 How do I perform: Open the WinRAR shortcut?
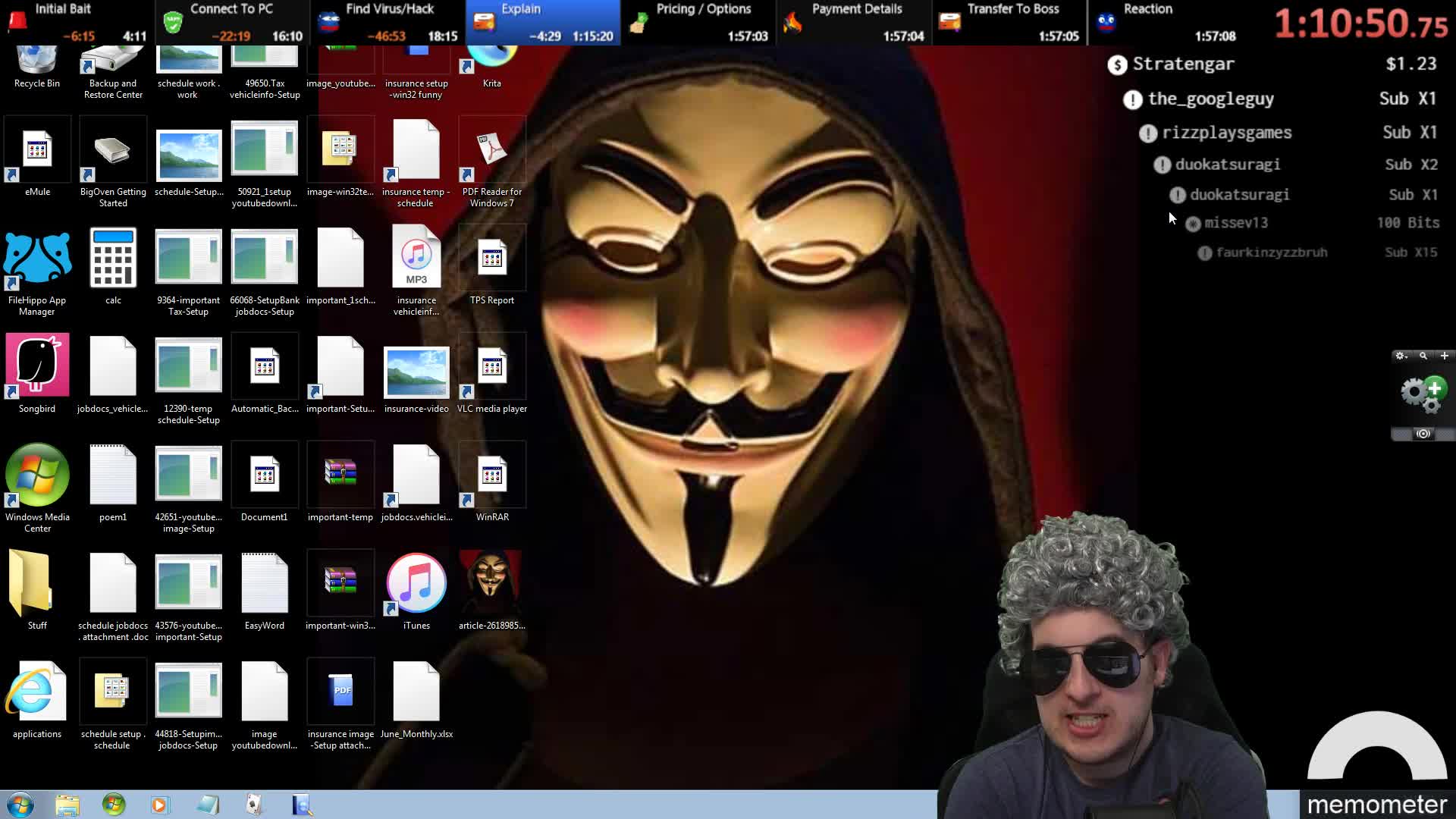coord(492,475)
